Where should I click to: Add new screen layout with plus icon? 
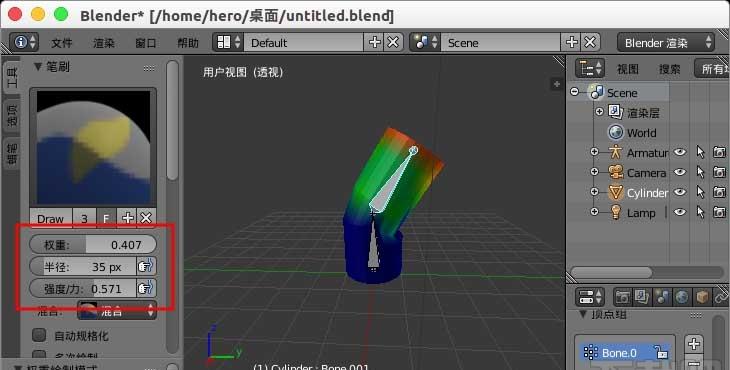coord(374,42)
